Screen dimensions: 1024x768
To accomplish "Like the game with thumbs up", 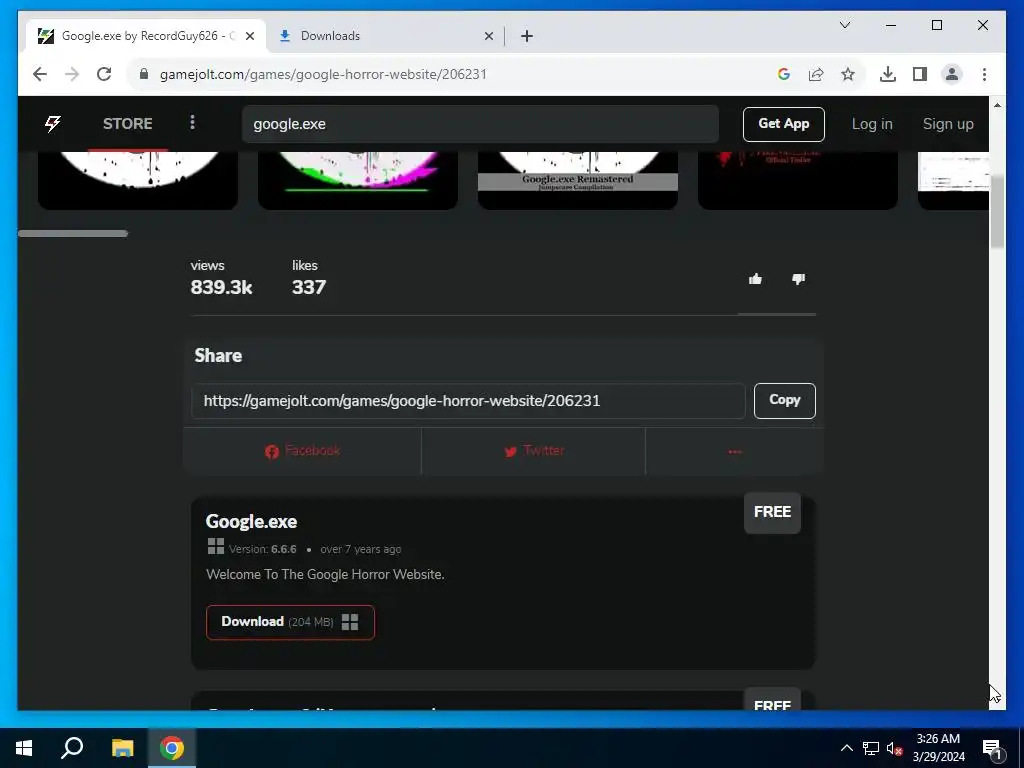I will (x=755, y=280).
